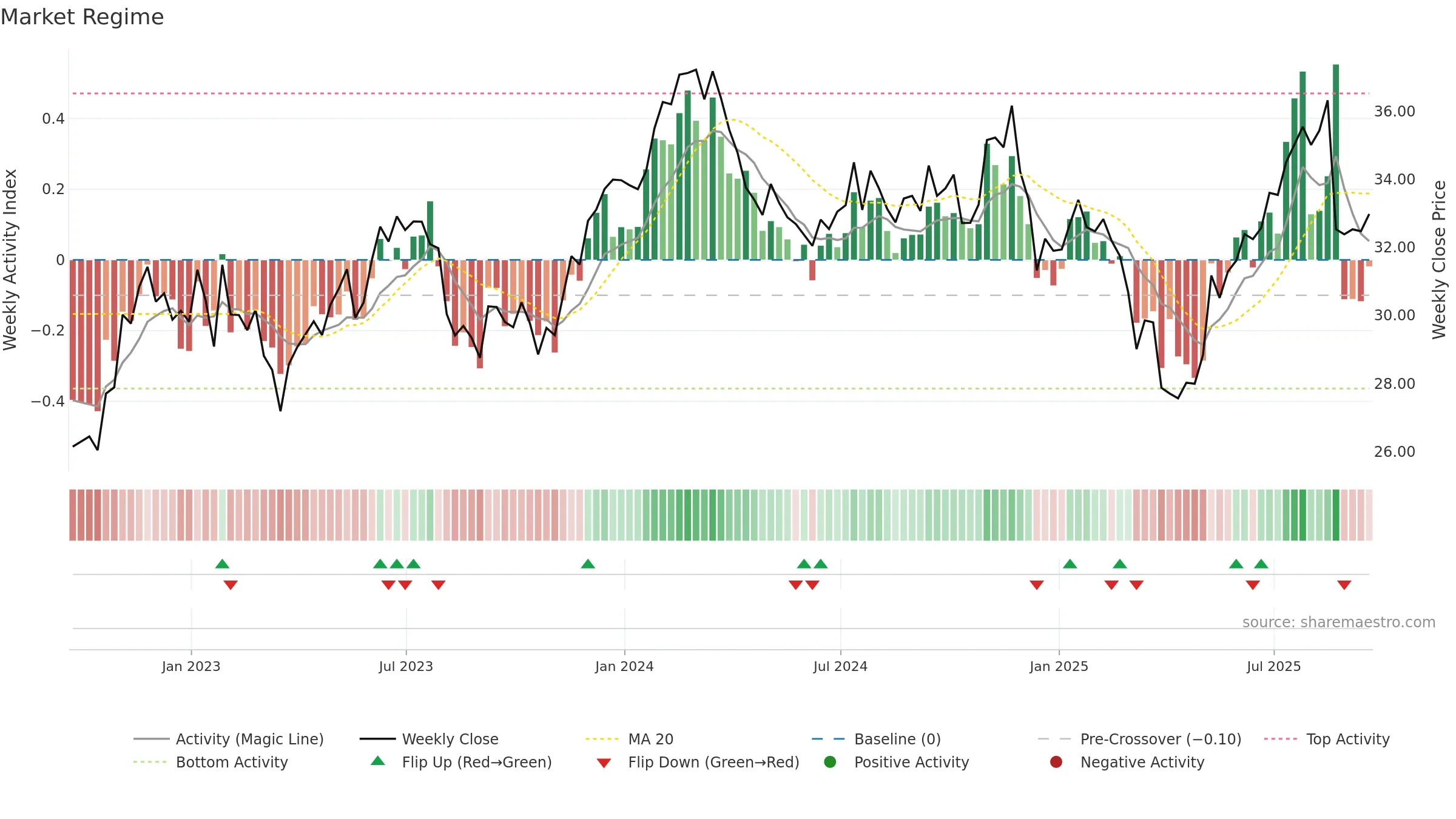Click the 0.2 activity axis value
The image size is (1456, 819).
pyautogui.click(x=53, y=189)
